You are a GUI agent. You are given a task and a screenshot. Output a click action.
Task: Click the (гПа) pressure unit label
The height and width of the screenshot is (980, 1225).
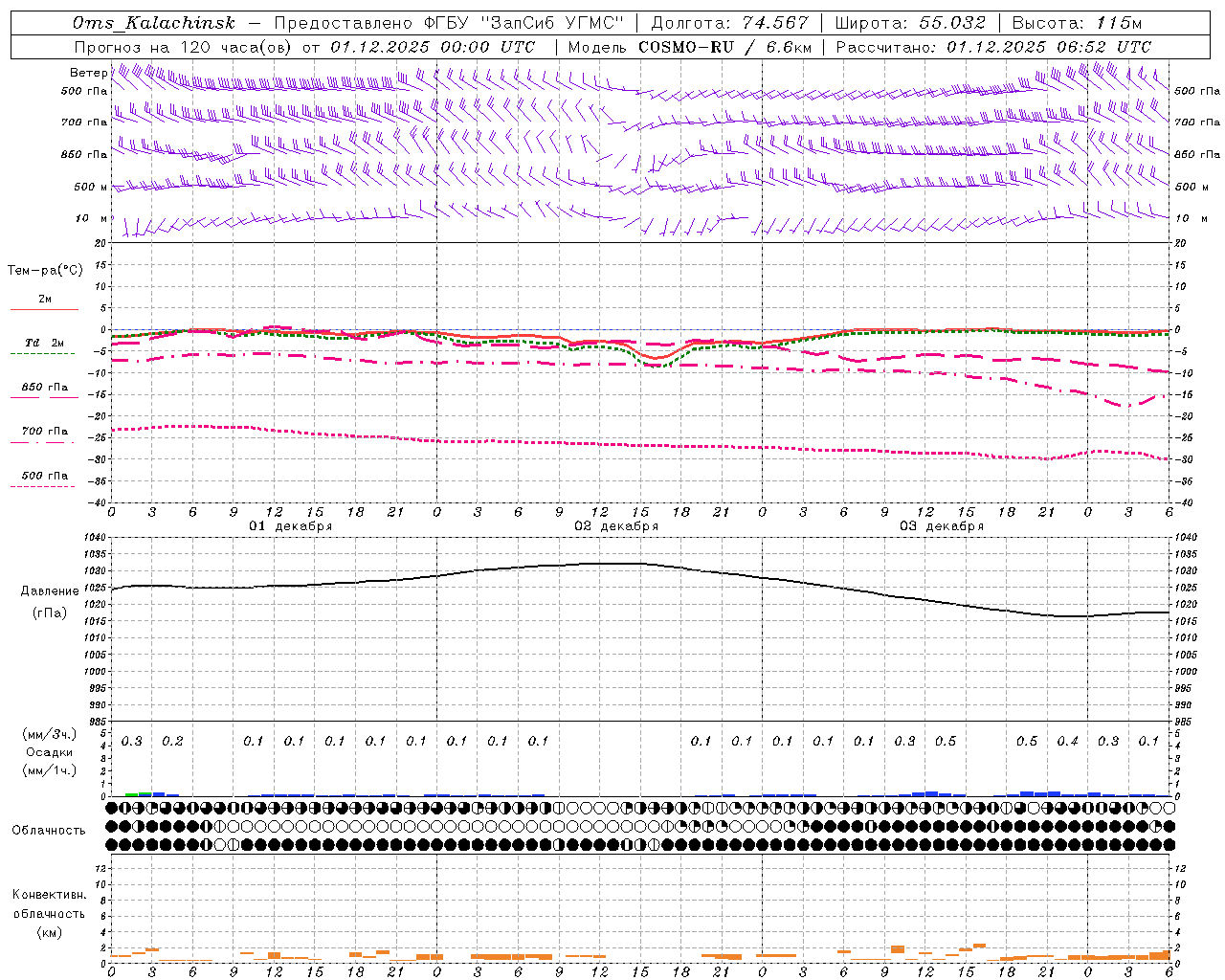click(50, 613)
